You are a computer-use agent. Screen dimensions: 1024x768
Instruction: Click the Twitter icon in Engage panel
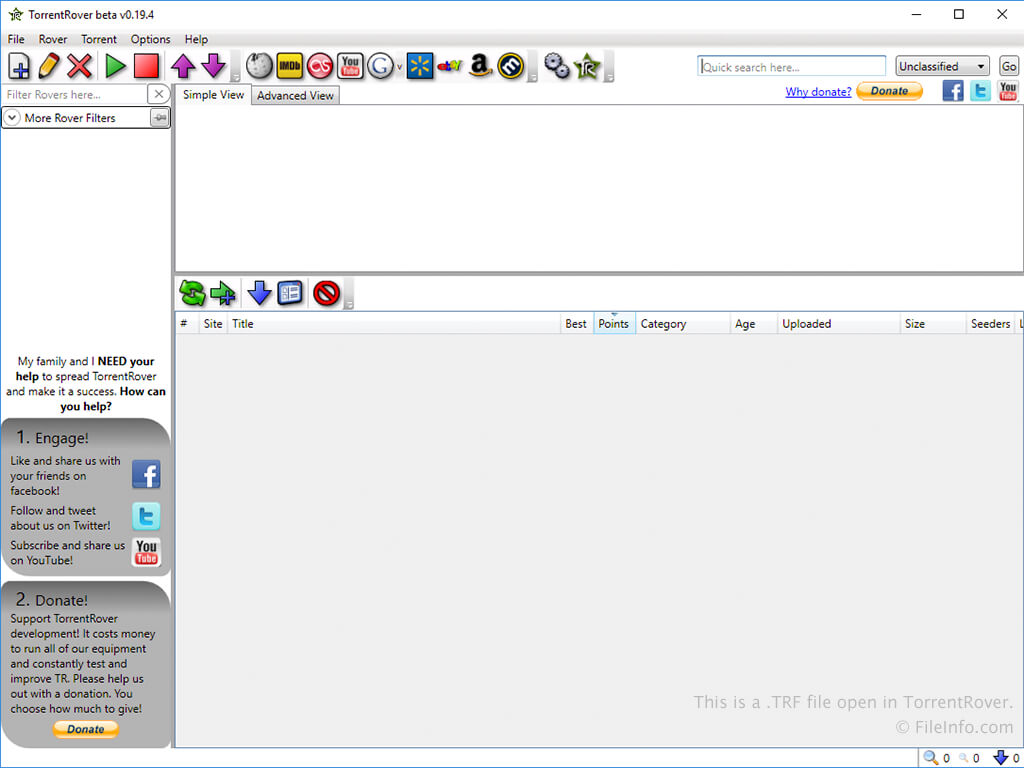[146, 517]
